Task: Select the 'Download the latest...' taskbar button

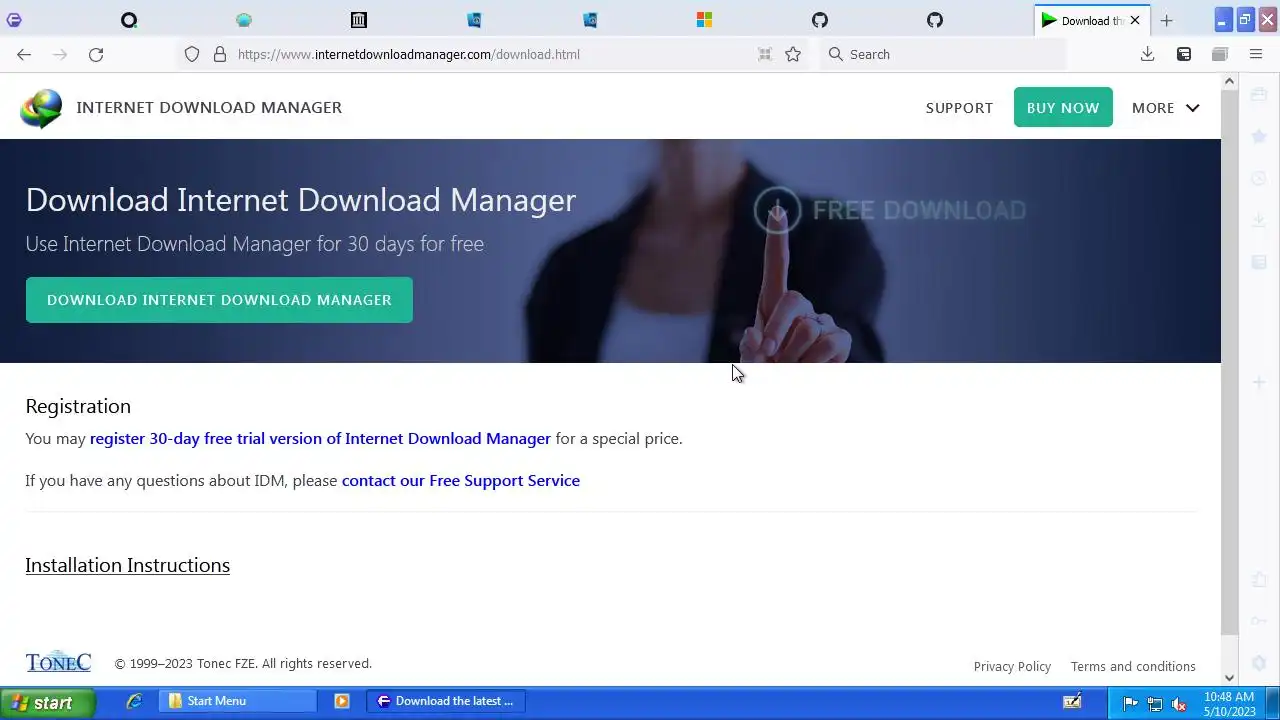Action: point(445,701)
